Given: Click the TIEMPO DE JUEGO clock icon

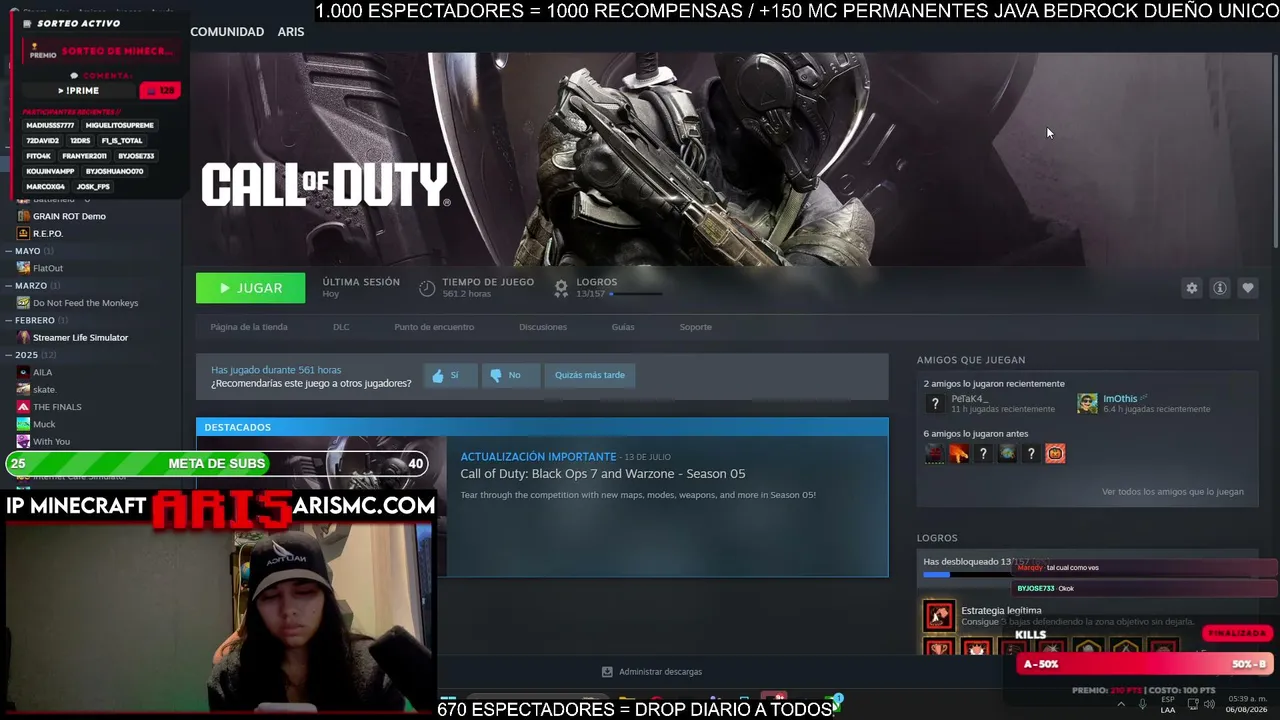Looking at the screenshot, I should pos(427,288).
